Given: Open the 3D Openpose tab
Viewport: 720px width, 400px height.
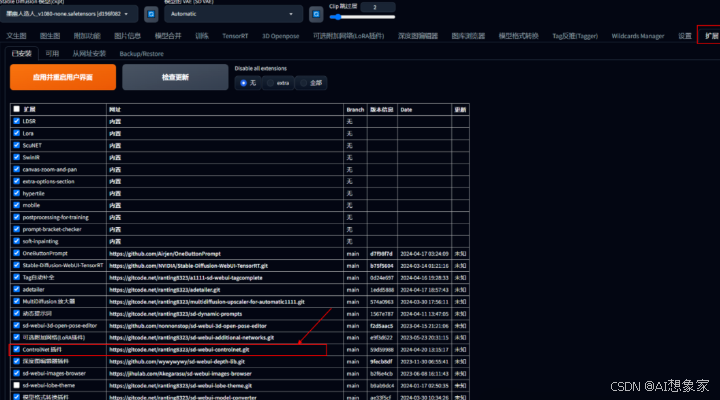Looking at the screenshot, I should pyautogui.click(x=281, y=36).
